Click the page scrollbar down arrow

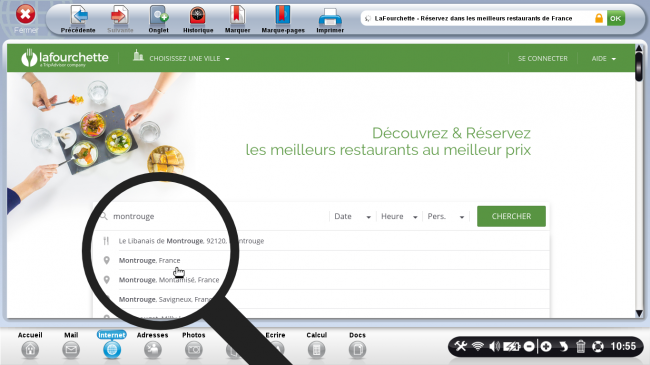coord(639,313)
